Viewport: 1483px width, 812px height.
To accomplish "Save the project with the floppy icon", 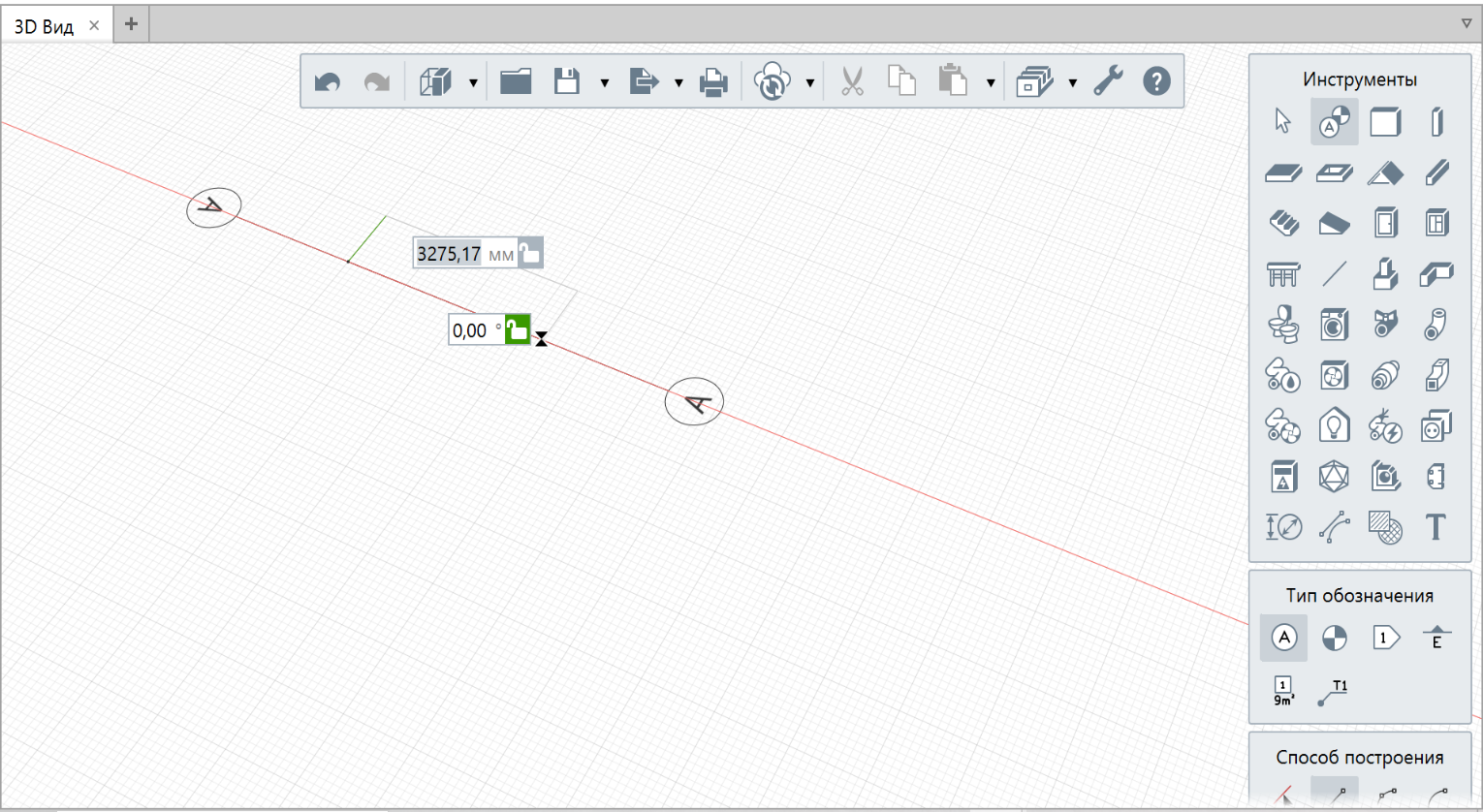I will click(x=567, y=81).
